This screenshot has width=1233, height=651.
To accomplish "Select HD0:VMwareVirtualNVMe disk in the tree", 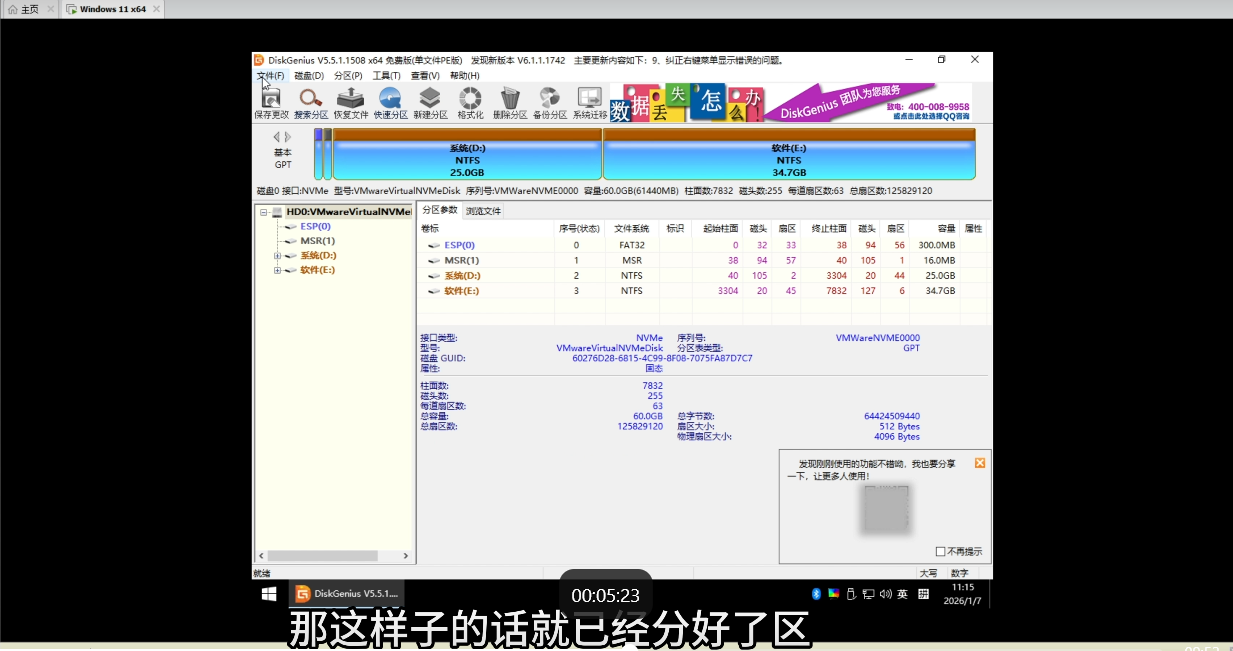I will pyautogui.click(x=348, y=212).
